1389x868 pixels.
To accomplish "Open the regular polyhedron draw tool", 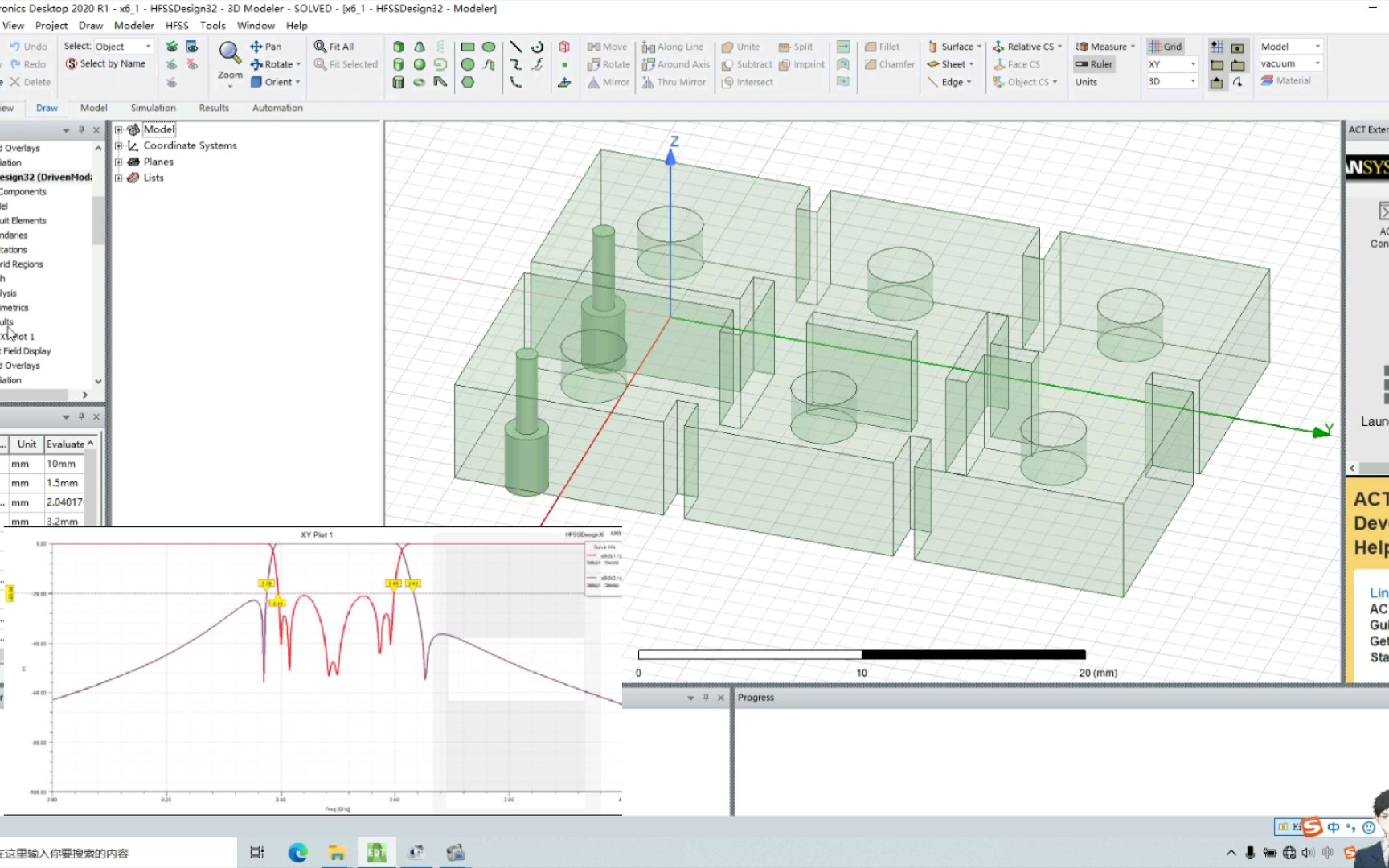I will pos(398,82).
